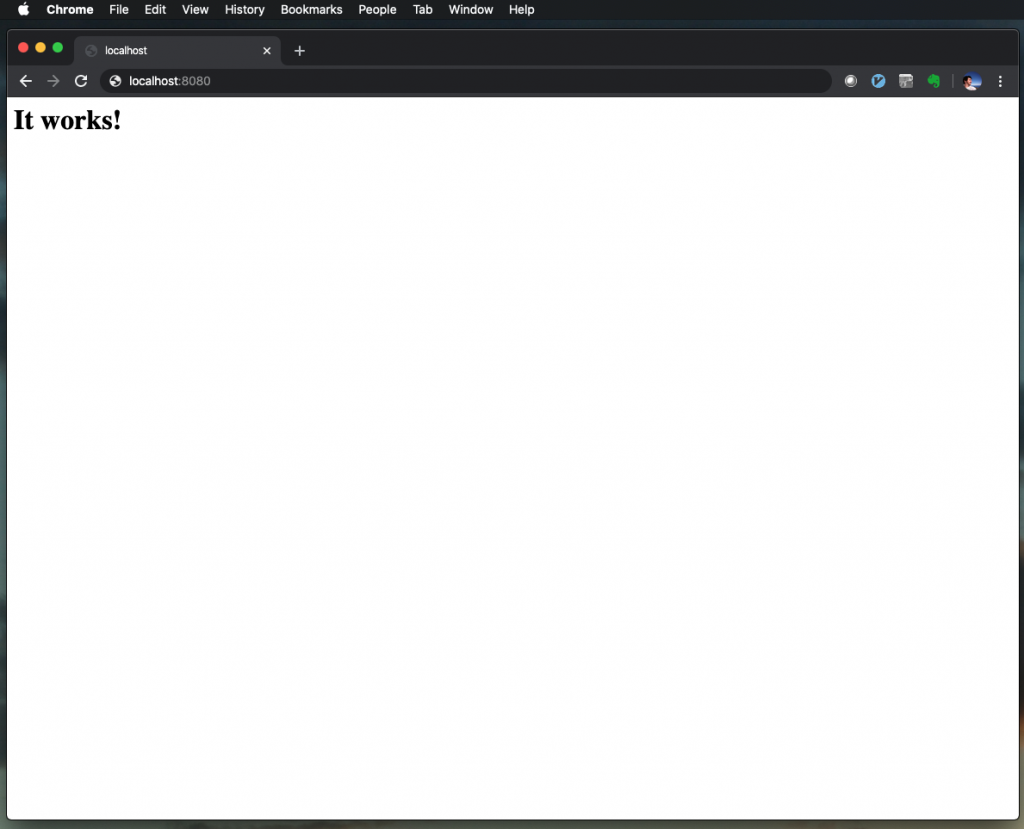Click the yellow minimize window button
Image resolution: width=1024 pixels, height=829 pixels.
40,48
